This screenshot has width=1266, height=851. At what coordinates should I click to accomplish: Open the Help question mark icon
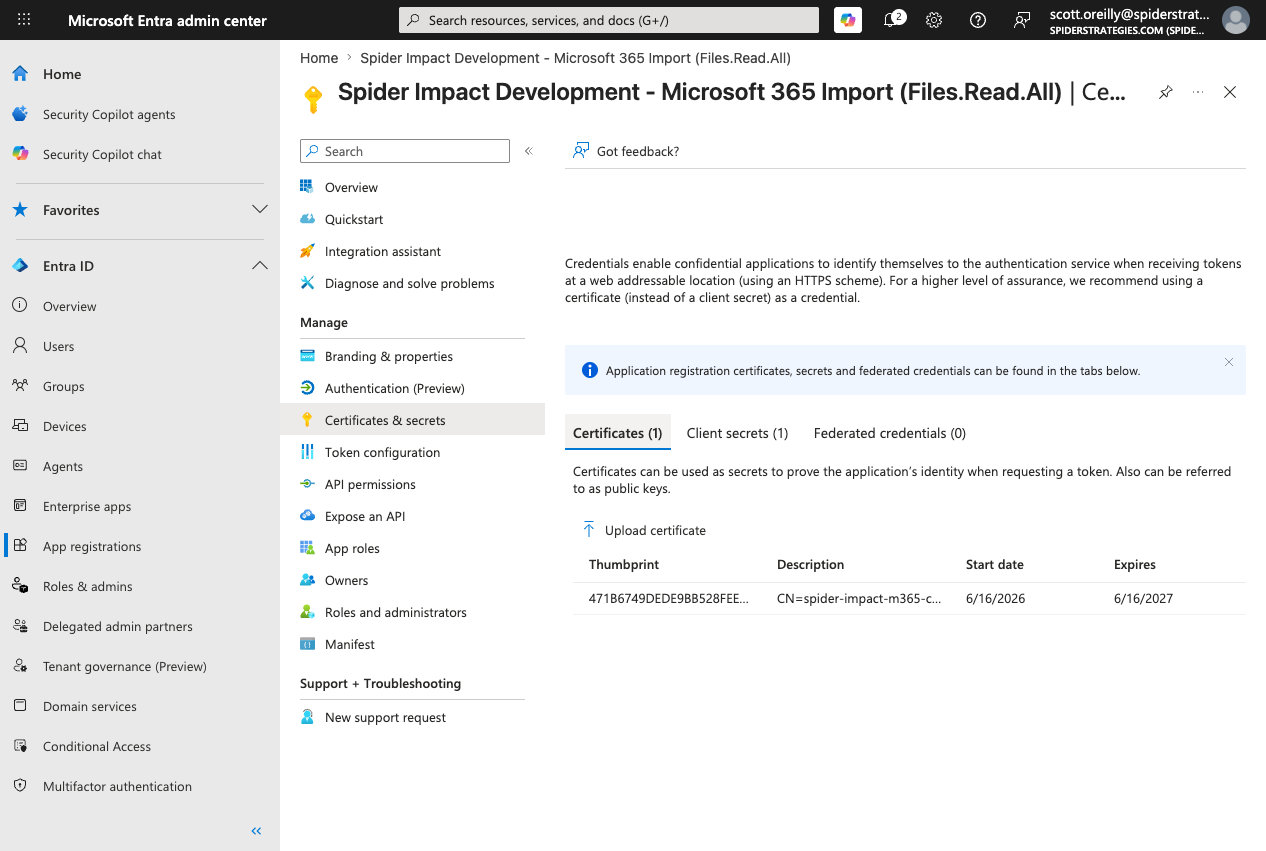[x=978, y=20]
